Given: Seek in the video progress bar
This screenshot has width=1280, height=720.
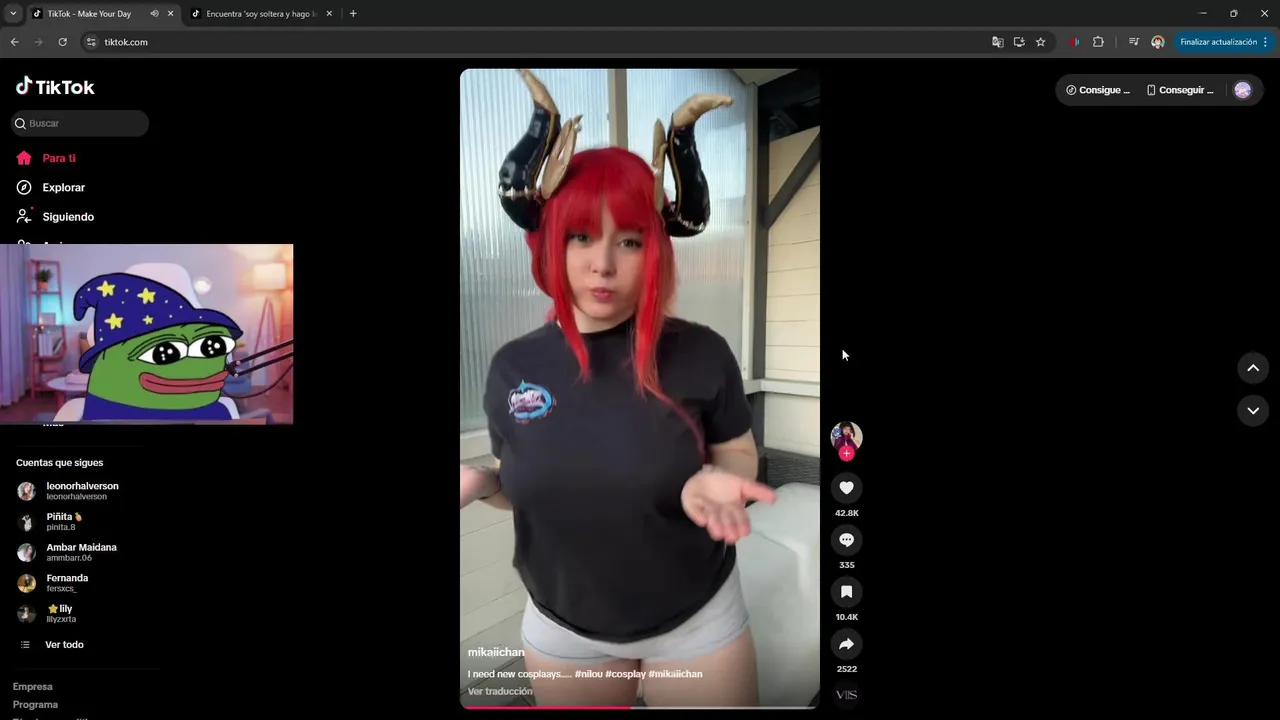Looking at the screenshot, I should click(x=640, y=707).
